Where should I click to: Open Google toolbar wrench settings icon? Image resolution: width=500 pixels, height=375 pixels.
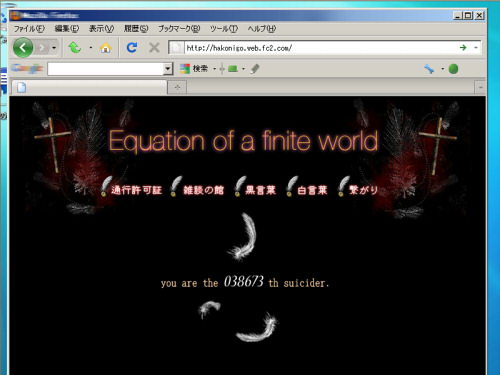(429, 69)
